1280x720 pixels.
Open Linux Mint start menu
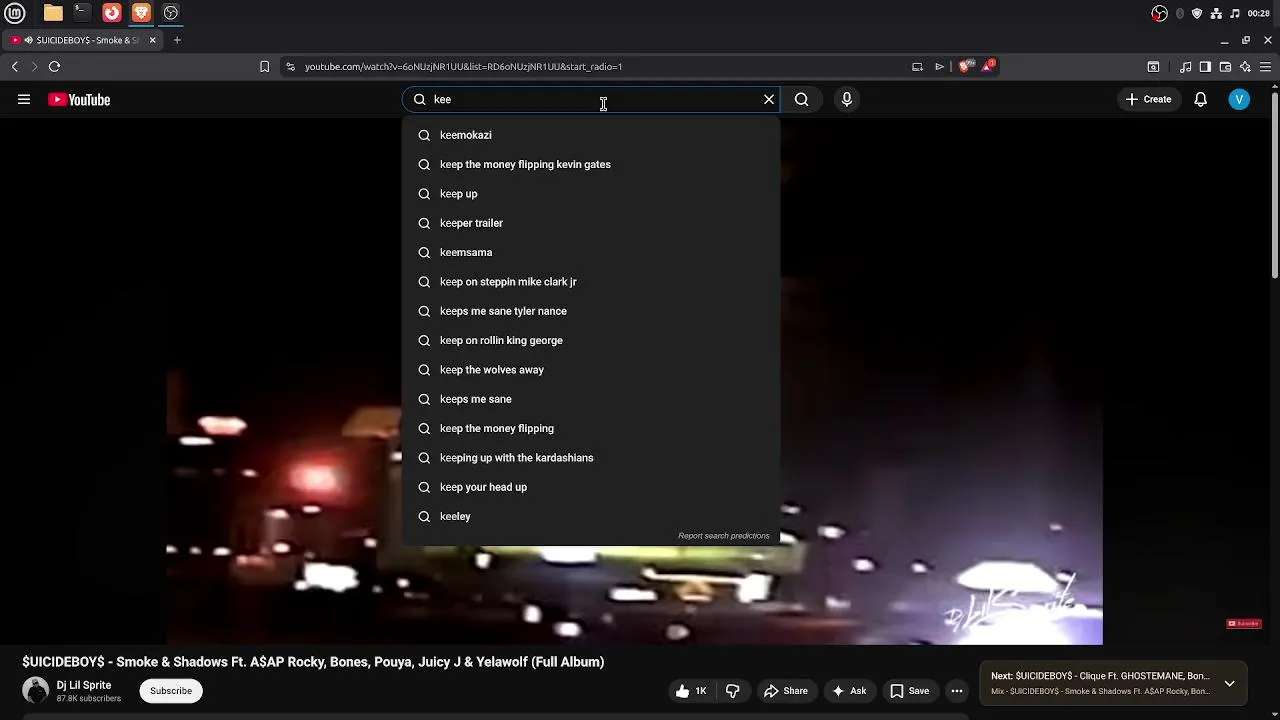pyautogui.click(x=16, y=13)
